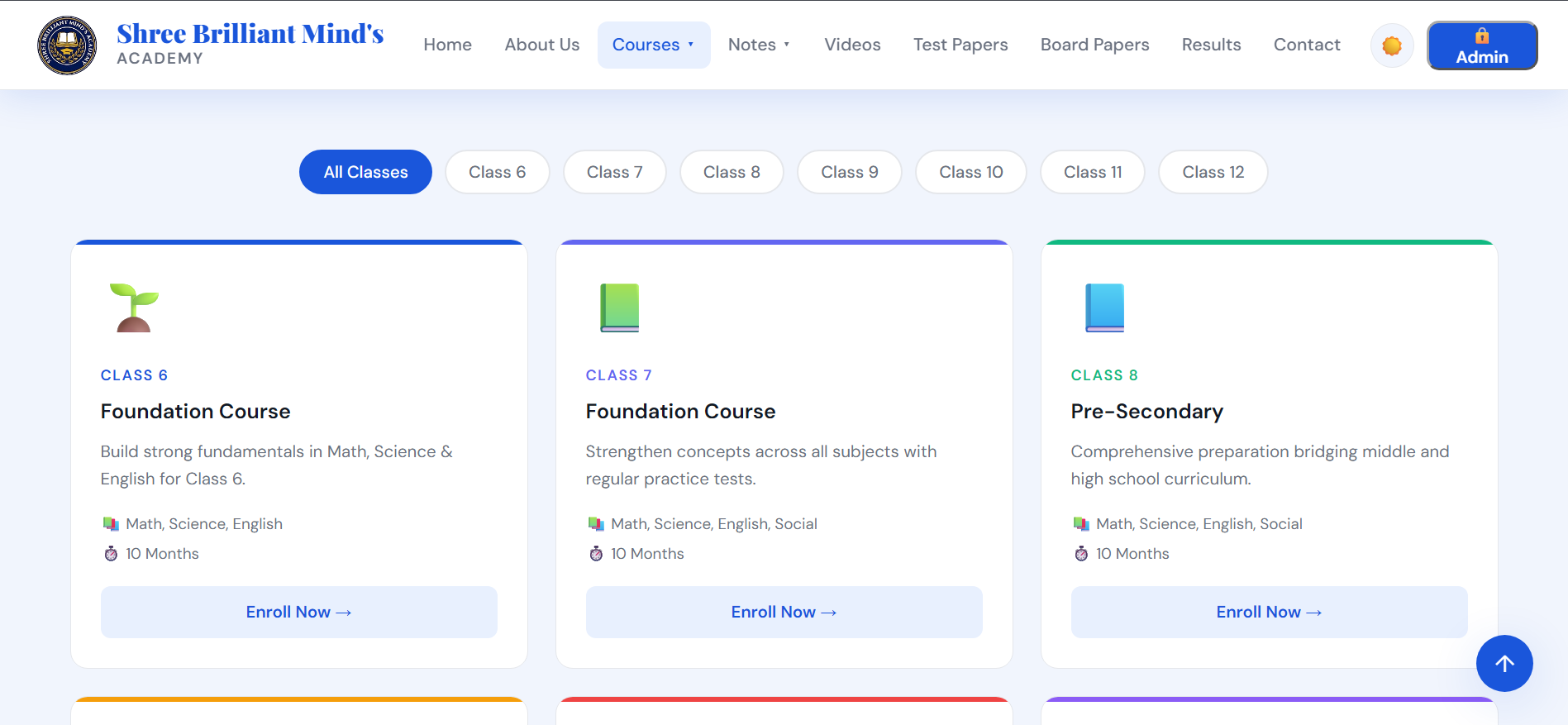1568x725 pixels.
Task: Click books icon beside Math, Science, English
Action: [111, 524]
